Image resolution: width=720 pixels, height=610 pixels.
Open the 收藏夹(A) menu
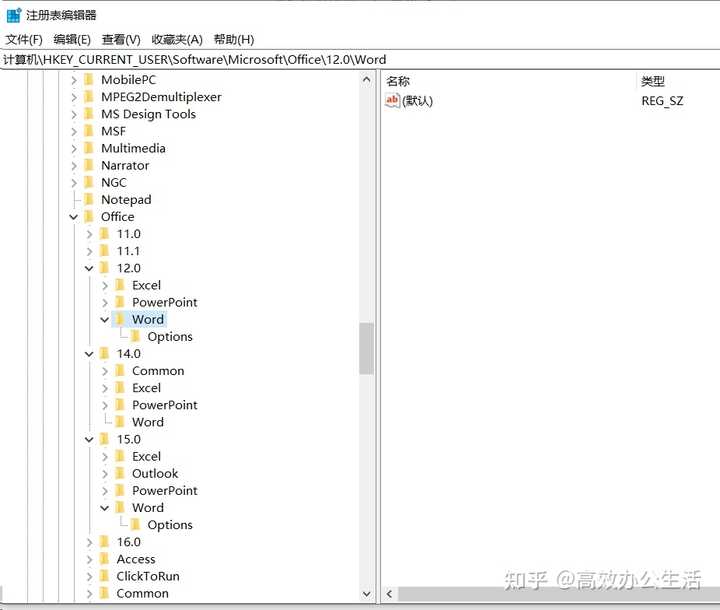click(x=177, y=40)
